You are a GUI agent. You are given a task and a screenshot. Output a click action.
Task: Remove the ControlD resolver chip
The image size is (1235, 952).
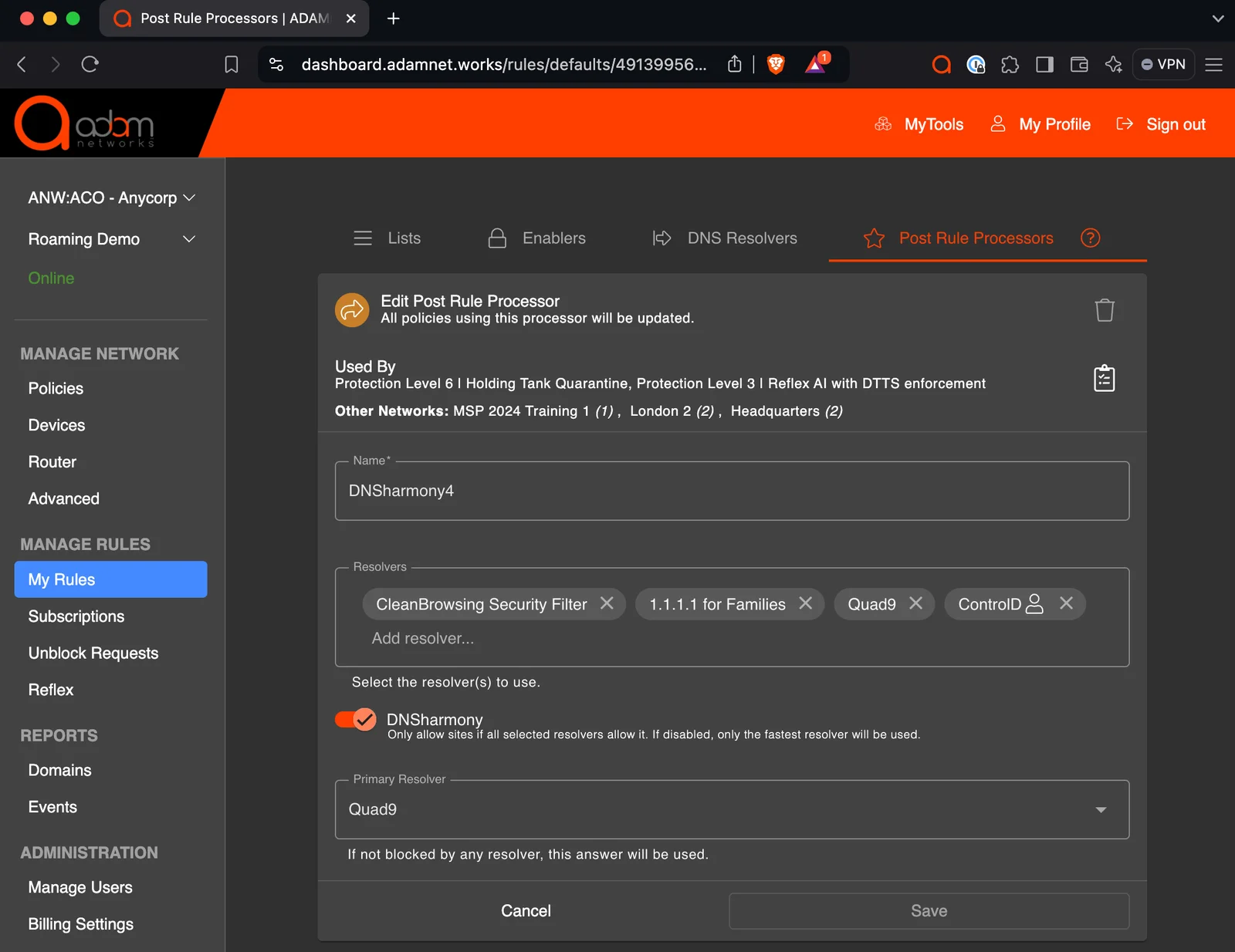point(1066,603)
